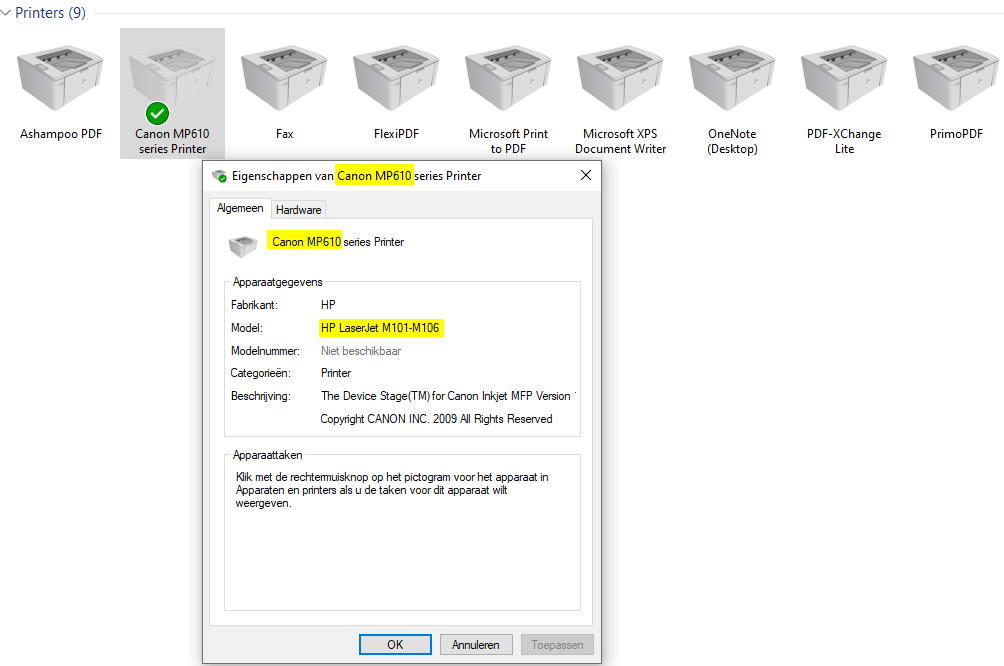Select the PDF-XChange Lite printer icon

844,78
